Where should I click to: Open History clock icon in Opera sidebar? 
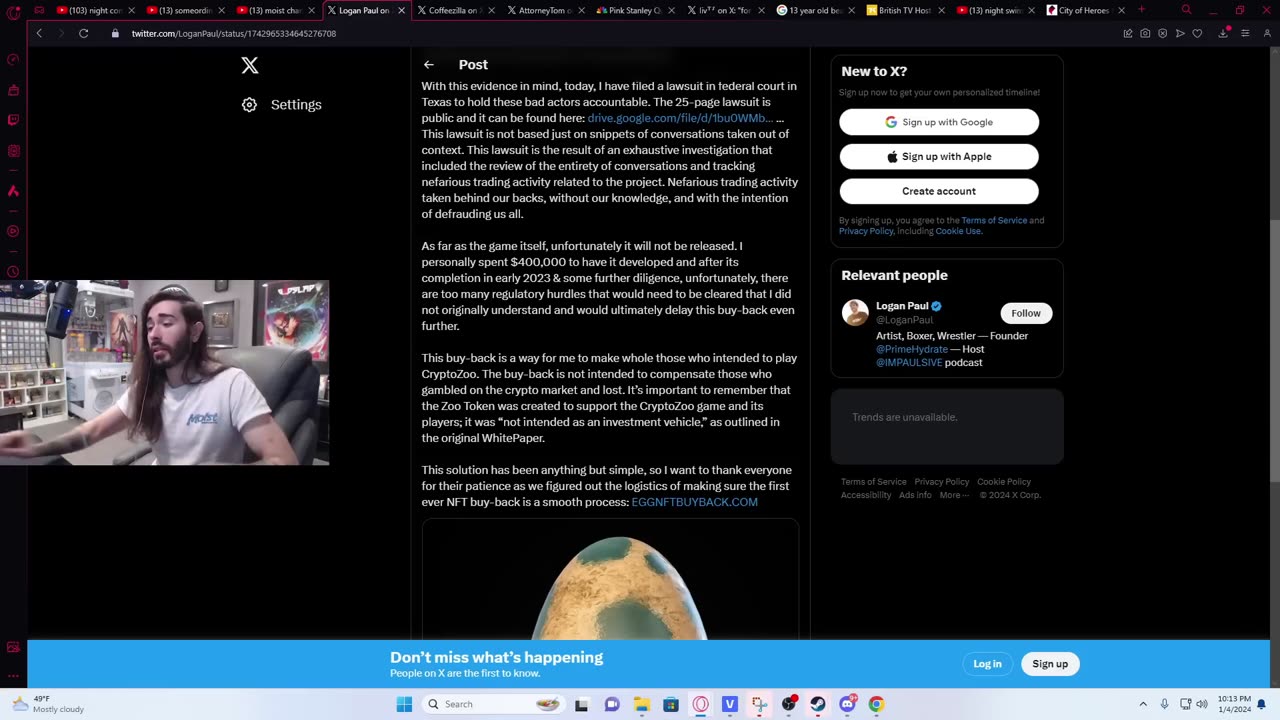pos(13,271)
